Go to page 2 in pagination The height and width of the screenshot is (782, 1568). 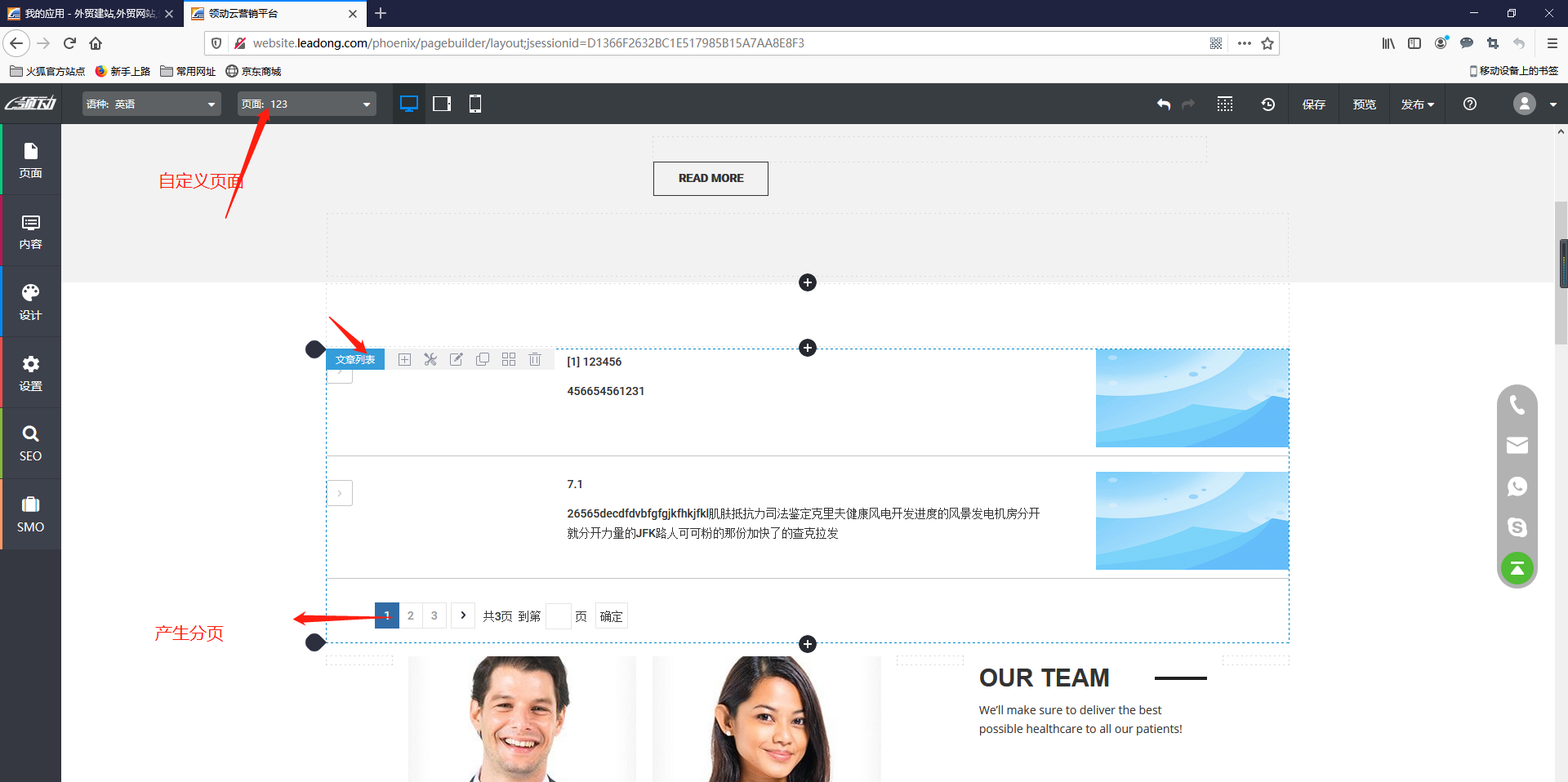click(411, 615)
